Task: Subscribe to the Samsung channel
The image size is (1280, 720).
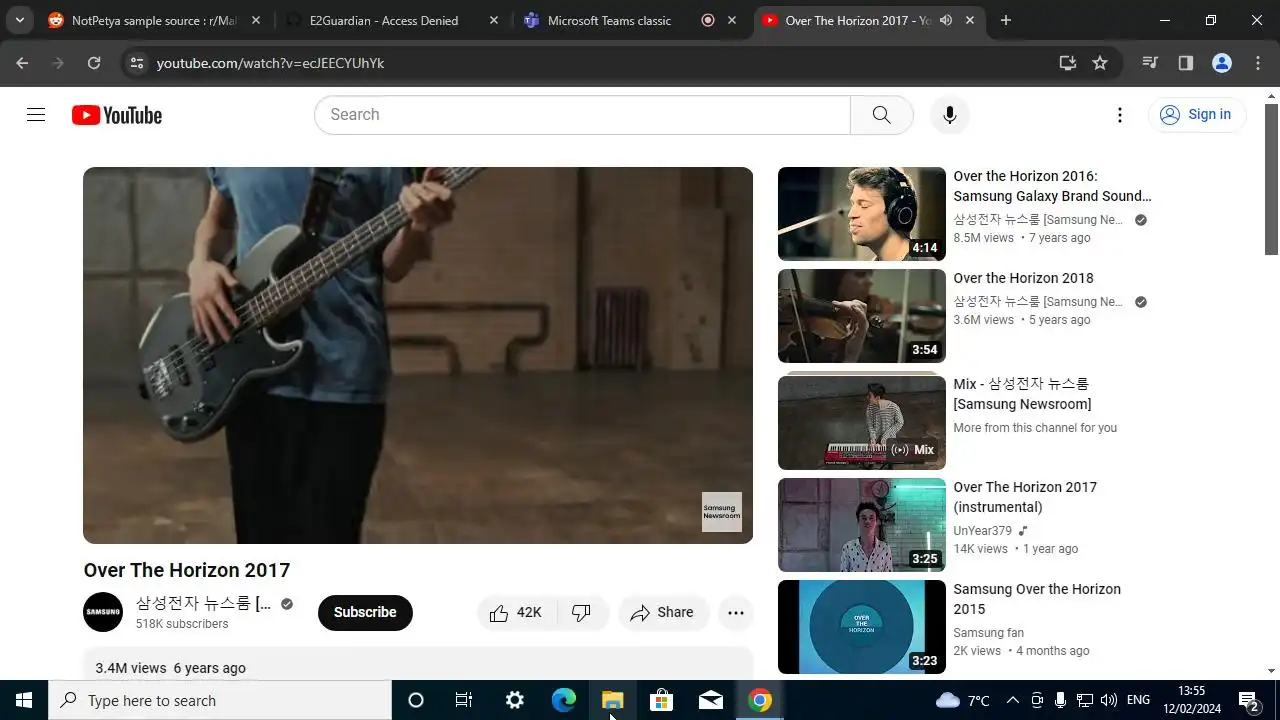Action: pos(365,613)
